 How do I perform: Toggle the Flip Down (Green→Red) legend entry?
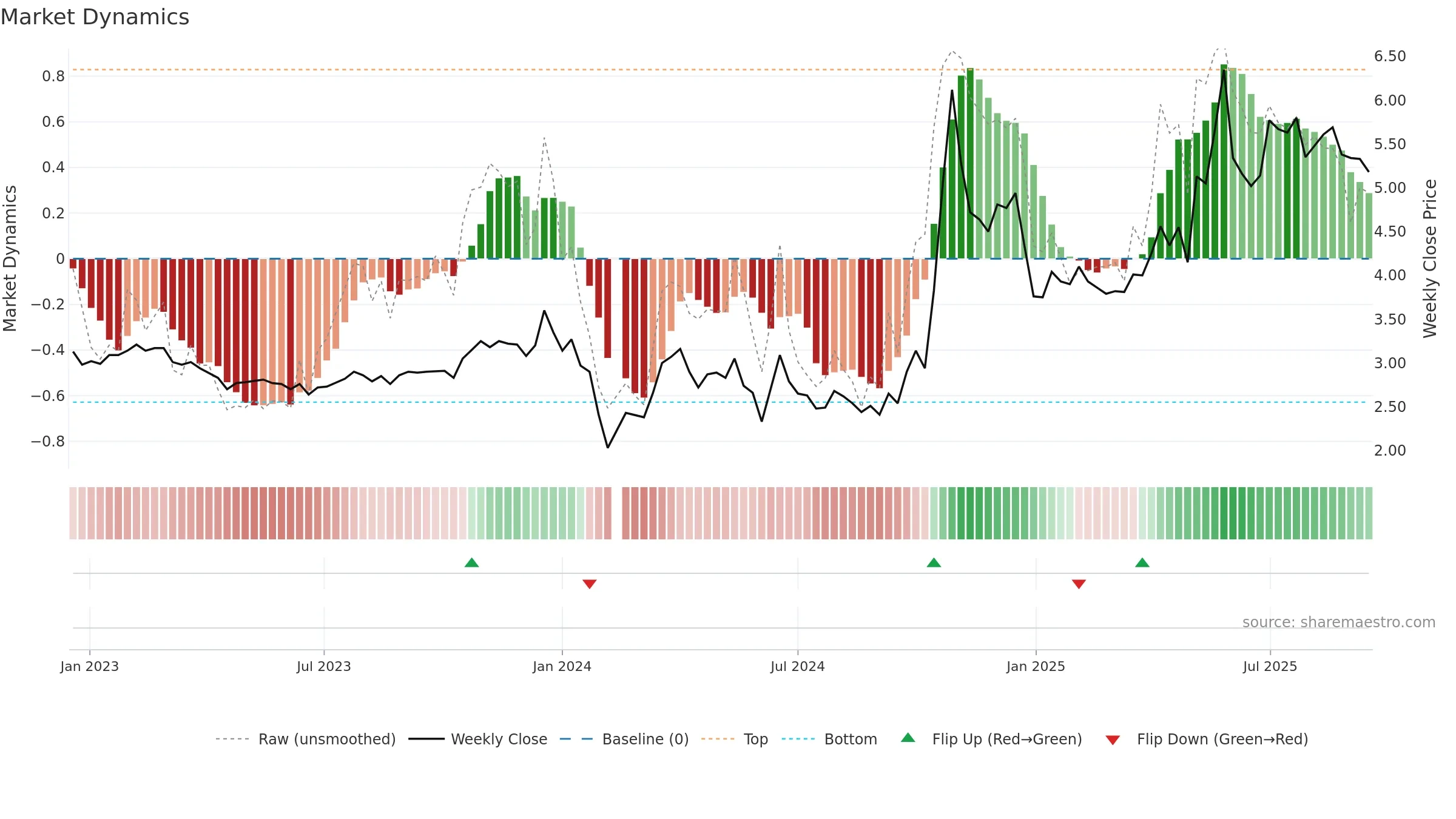1206,739
